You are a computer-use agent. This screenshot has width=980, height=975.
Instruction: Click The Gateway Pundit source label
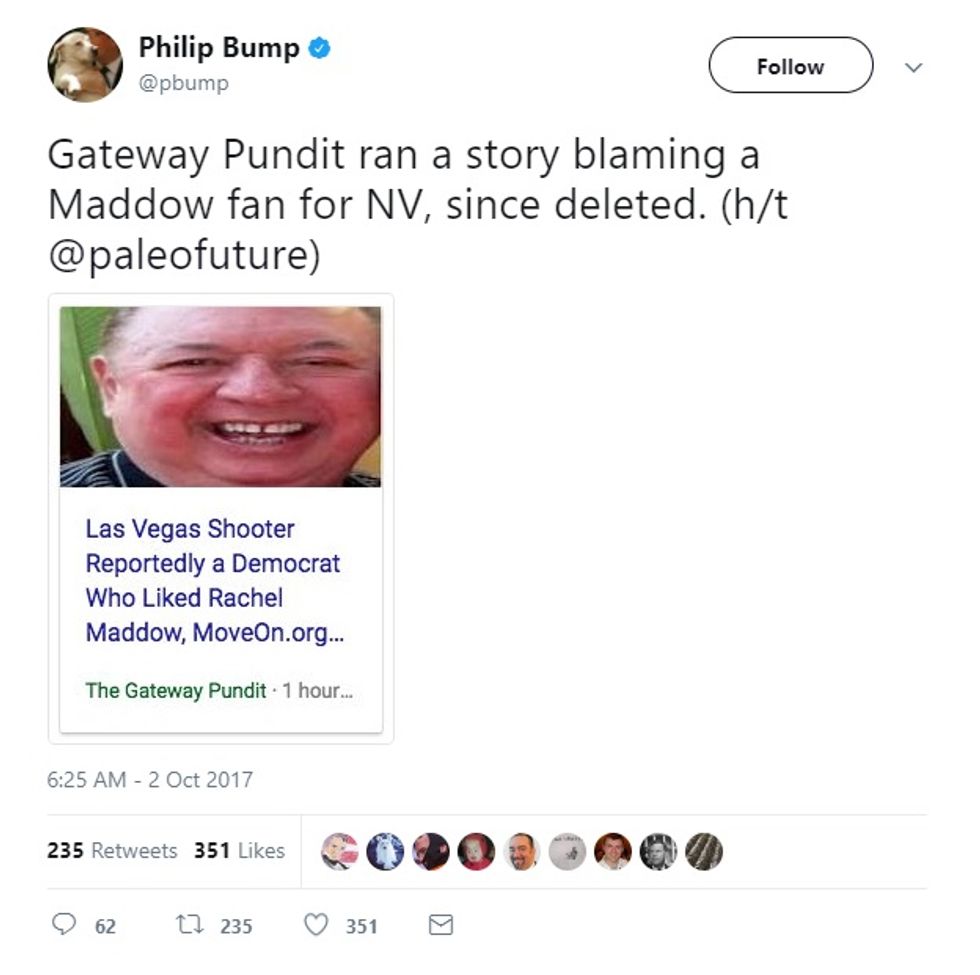pos(176,690)
